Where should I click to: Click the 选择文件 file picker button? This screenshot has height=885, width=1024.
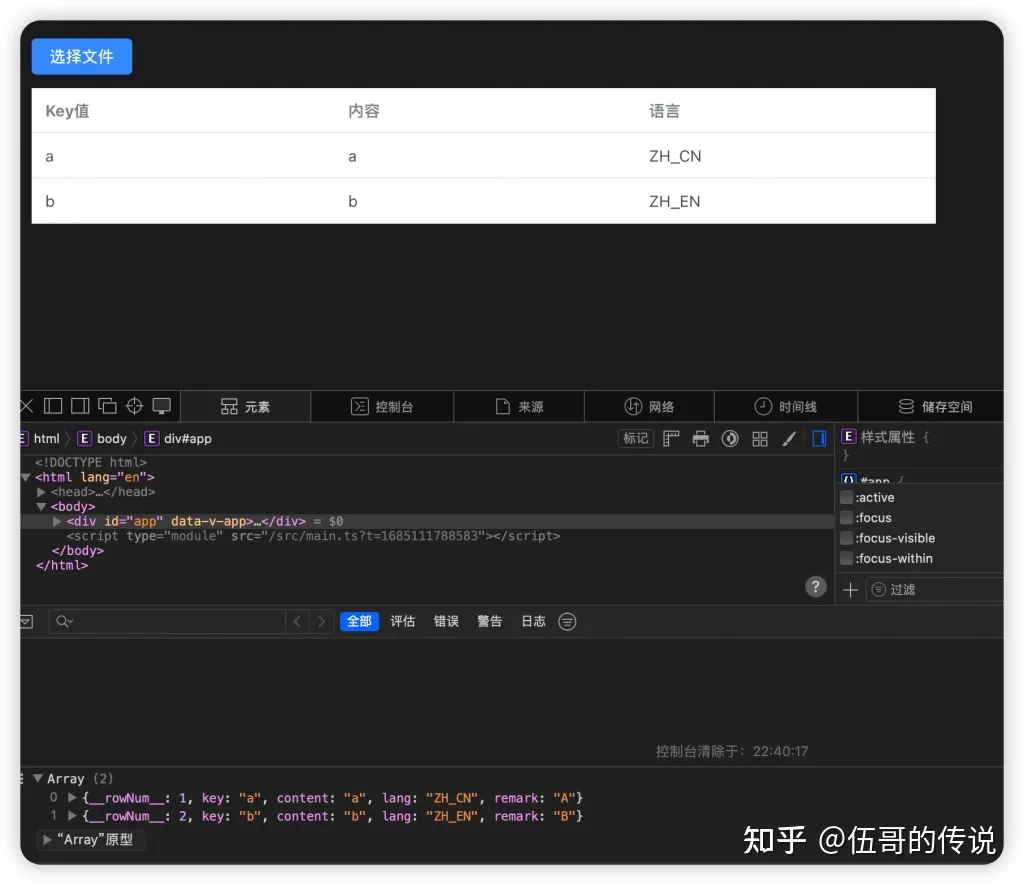pos(81,56)
